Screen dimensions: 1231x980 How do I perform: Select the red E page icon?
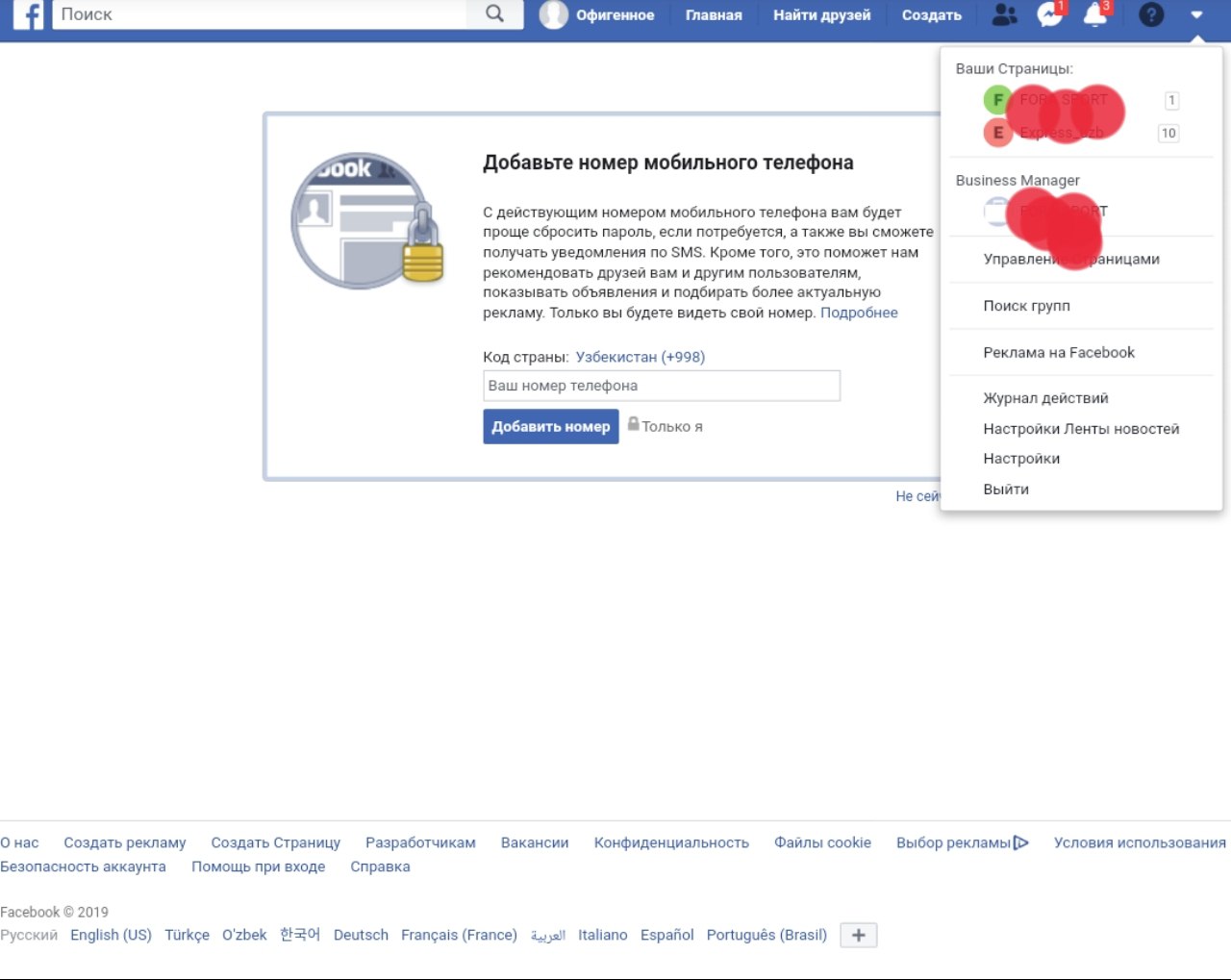point(998,133)
